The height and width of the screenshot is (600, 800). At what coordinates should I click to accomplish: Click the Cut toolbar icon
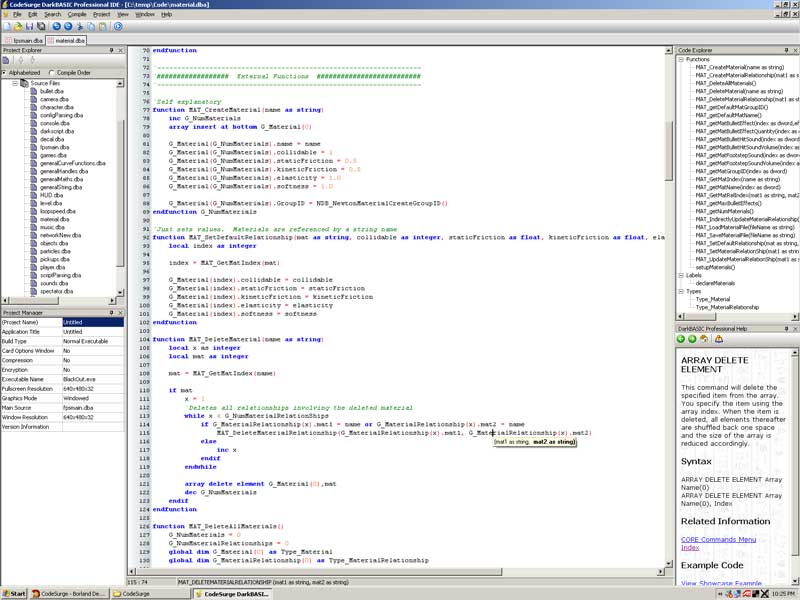tap(80, 27)
